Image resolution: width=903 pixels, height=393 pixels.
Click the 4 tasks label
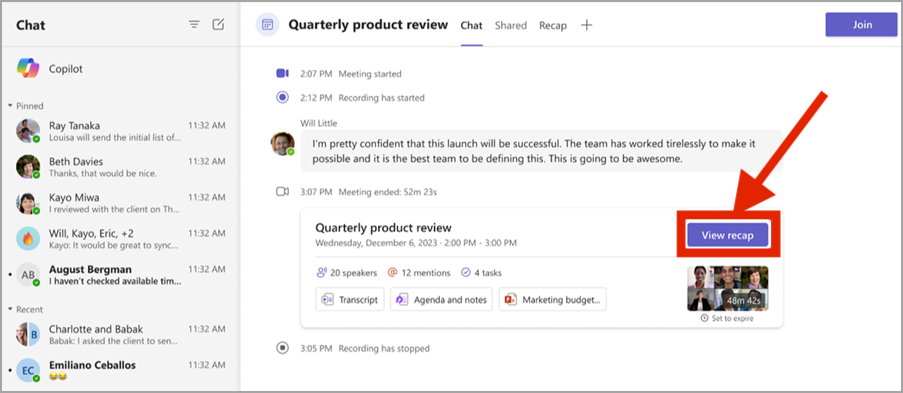[x=487, y=273]
